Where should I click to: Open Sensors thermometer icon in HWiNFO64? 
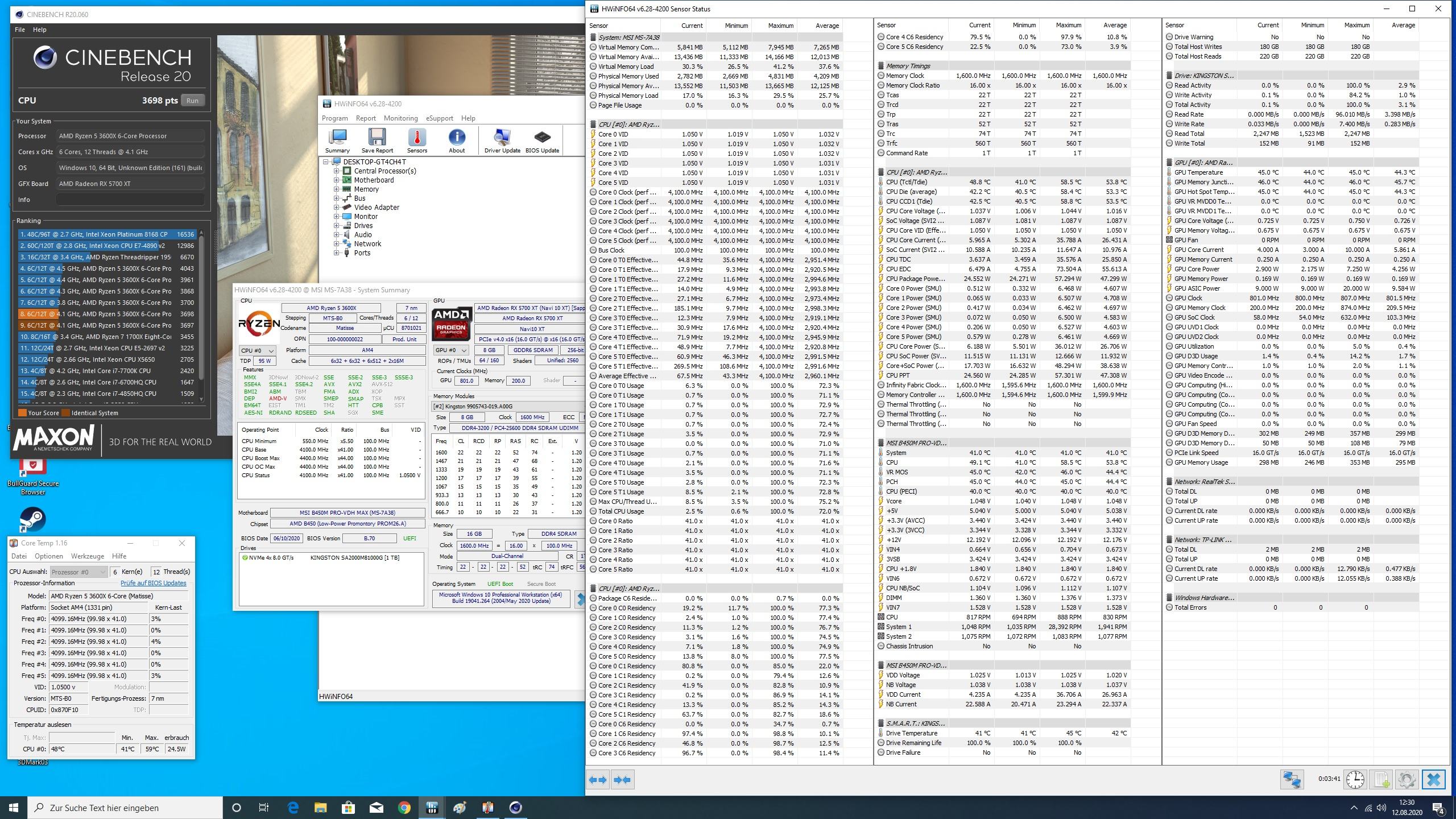click(x=417, y=140)
